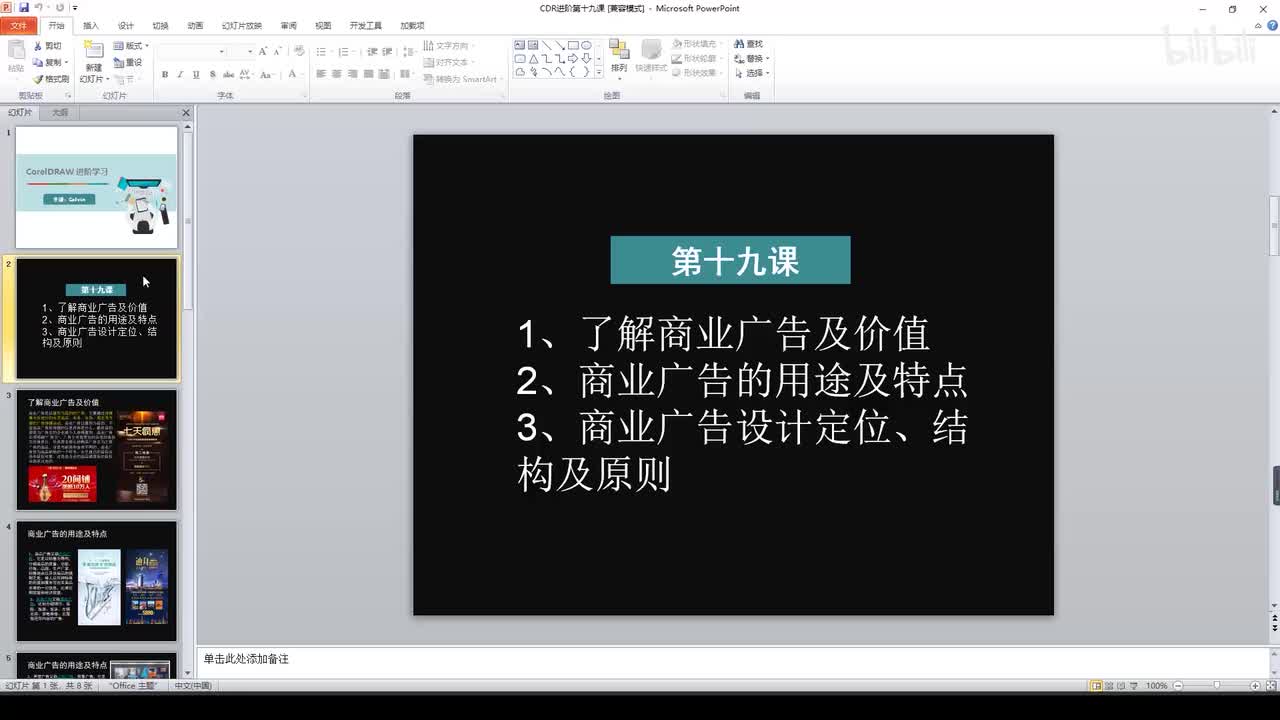Click Shape Outline (形状轮廓) button
The height and width of the screenshot is (720, 1280).
pyautogui.click(x=696, y=58)
